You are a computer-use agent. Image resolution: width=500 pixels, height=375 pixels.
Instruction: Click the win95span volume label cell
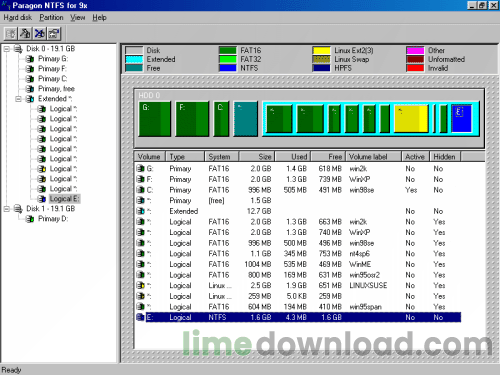365,307
